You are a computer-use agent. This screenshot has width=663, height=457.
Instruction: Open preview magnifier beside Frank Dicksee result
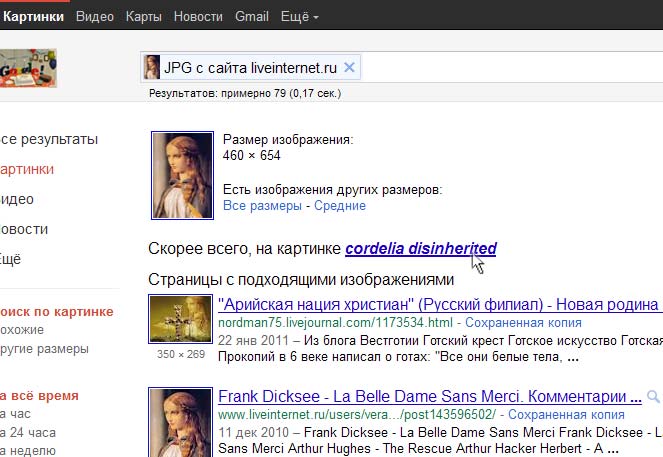pos(653,396)
